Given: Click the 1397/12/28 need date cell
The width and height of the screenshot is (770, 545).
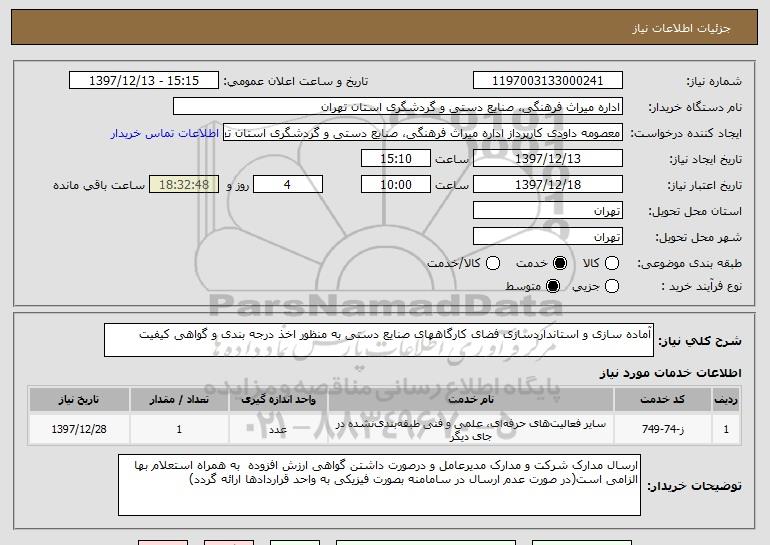Looking at the screenshot, I should (79, 429).
